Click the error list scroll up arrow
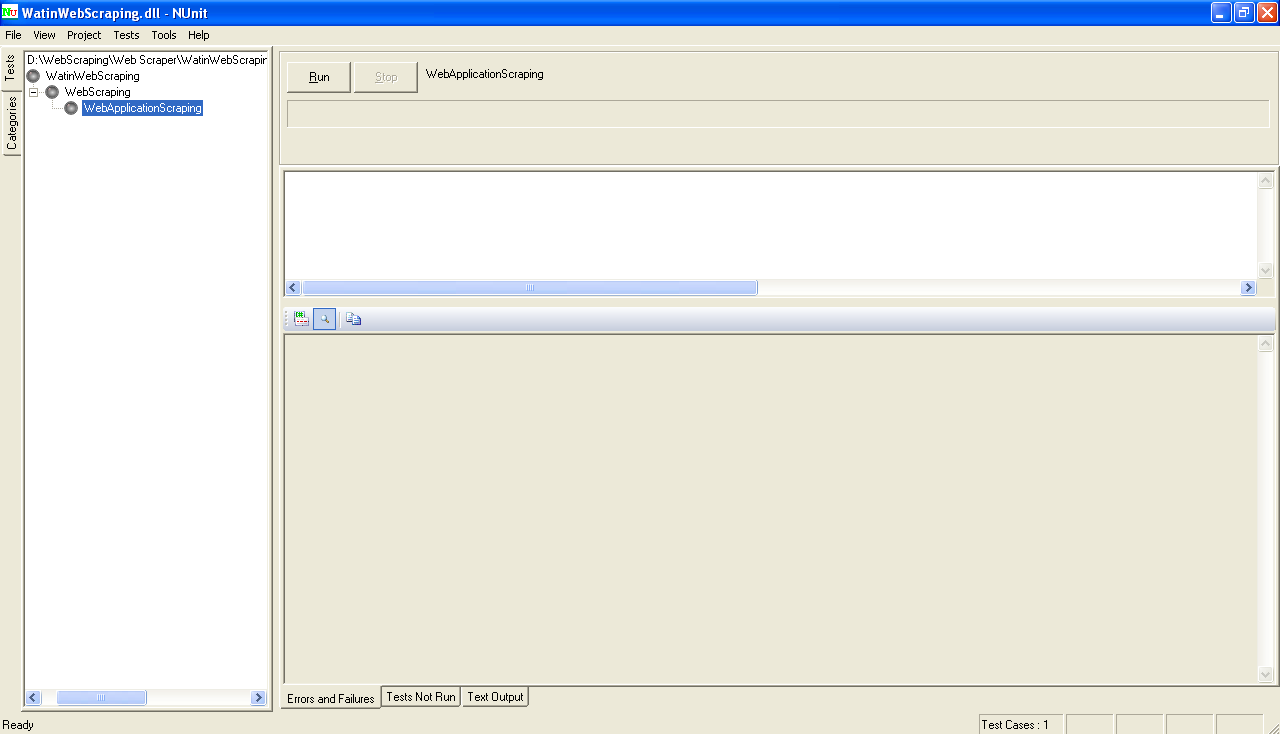1280x734 pixels. 1265,181
